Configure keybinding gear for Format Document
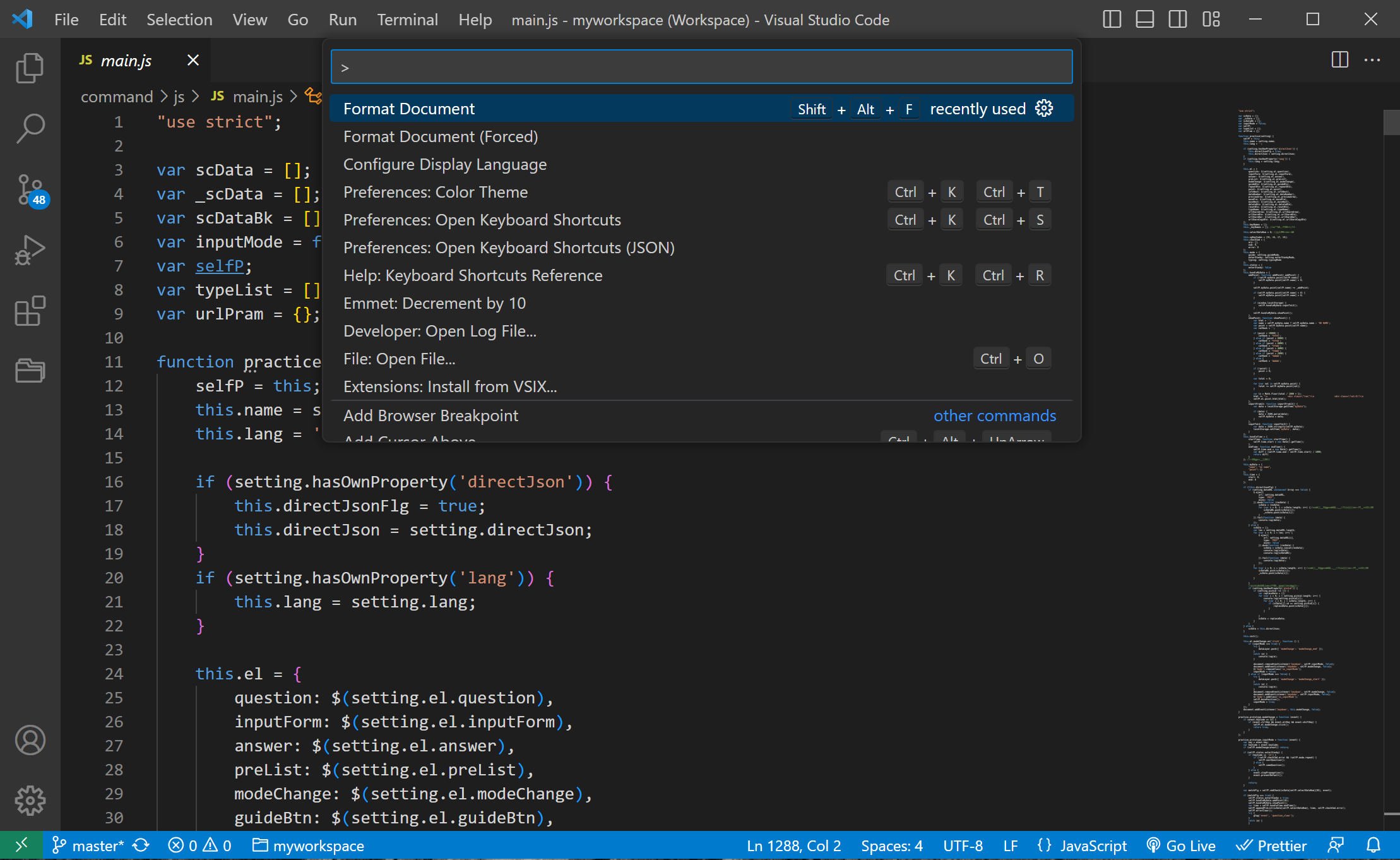 point(1044,109)
